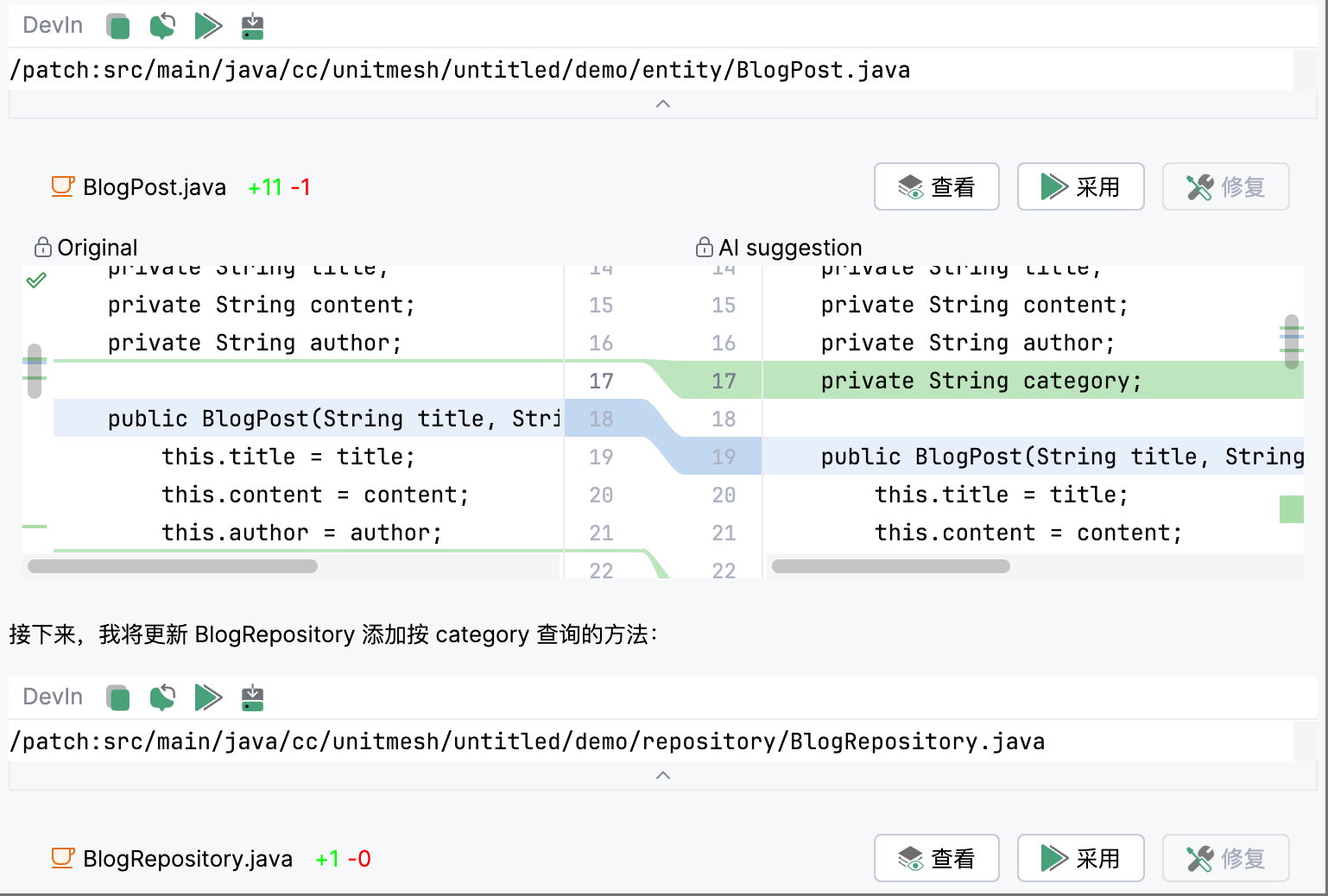Click 采用 for the BlogRepository.java patch
The image size is (1328, 896).
pos(1081,858)
